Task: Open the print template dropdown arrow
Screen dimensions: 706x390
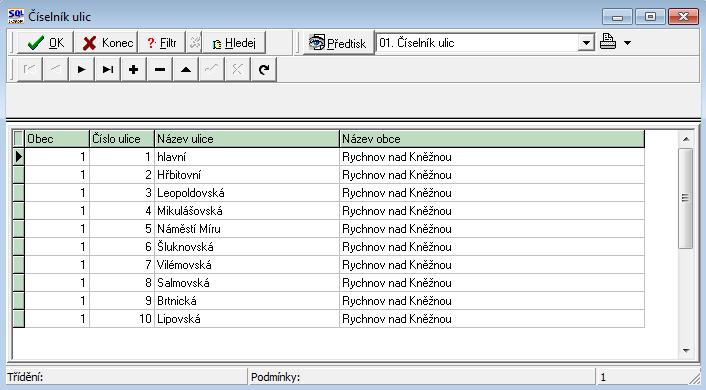Action: [586, 43]
